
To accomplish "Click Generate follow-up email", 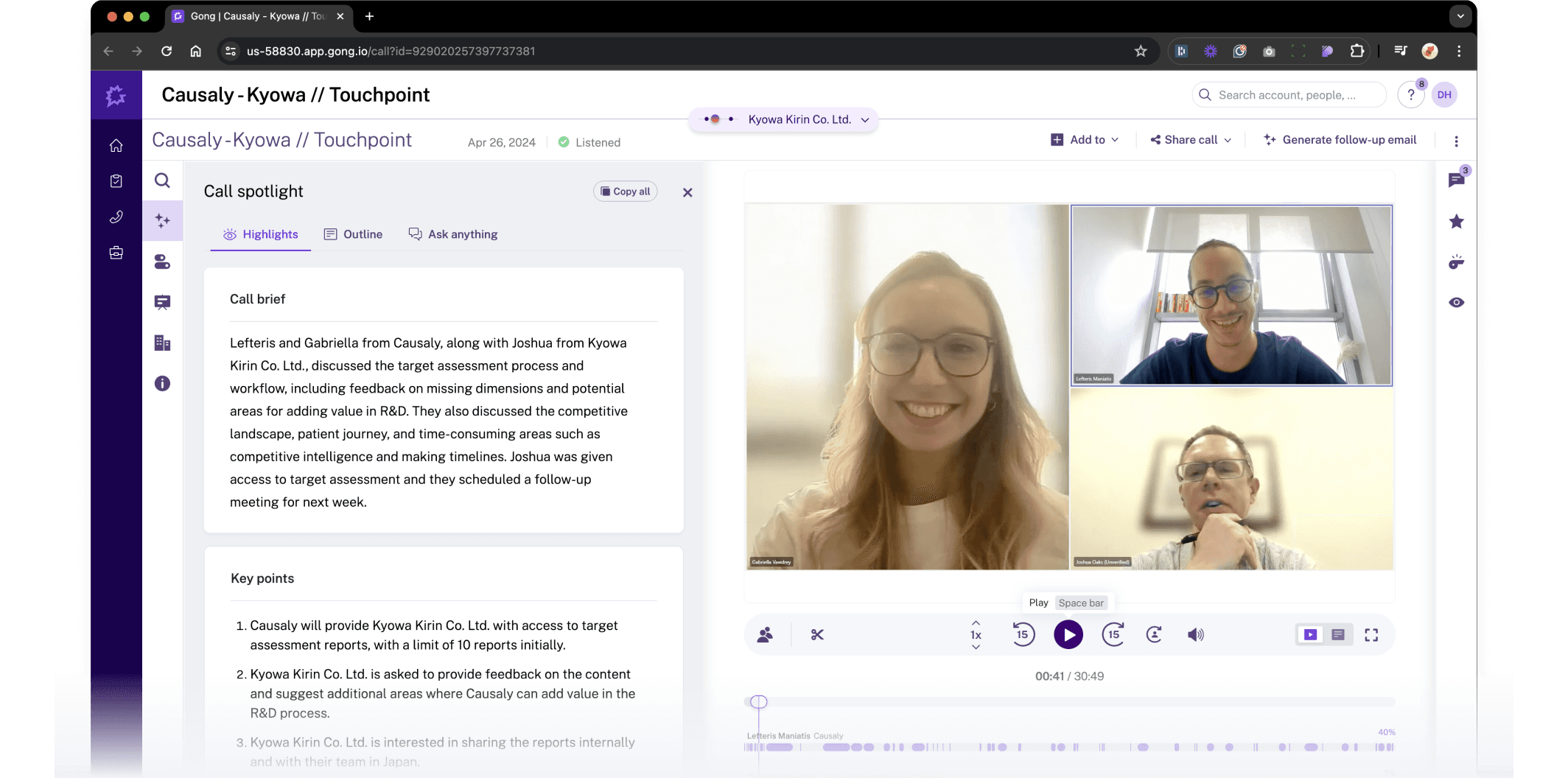I will click(x=1340, y=139).
